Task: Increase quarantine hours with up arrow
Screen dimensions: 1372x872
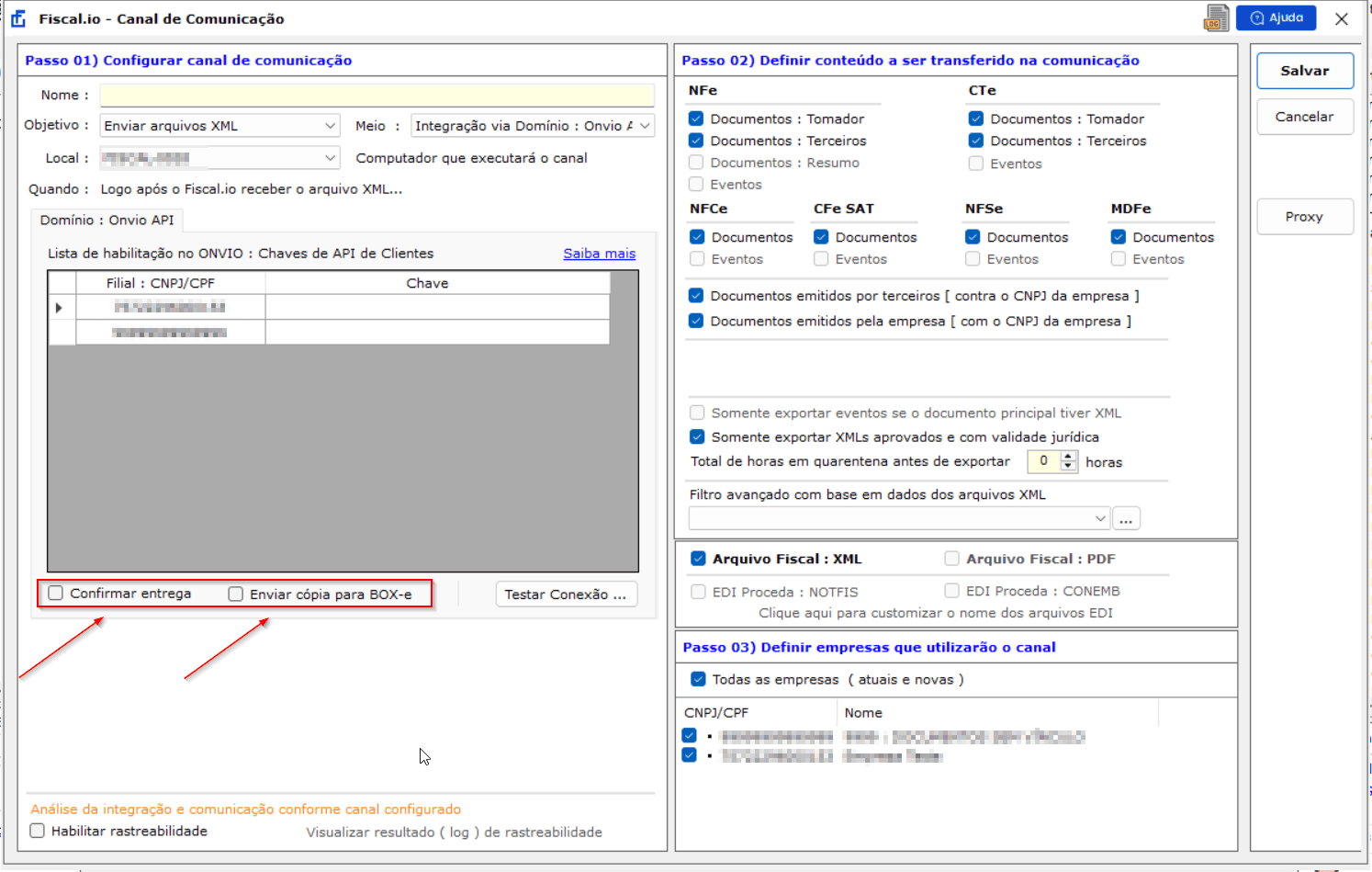Action: point(1068,456)
